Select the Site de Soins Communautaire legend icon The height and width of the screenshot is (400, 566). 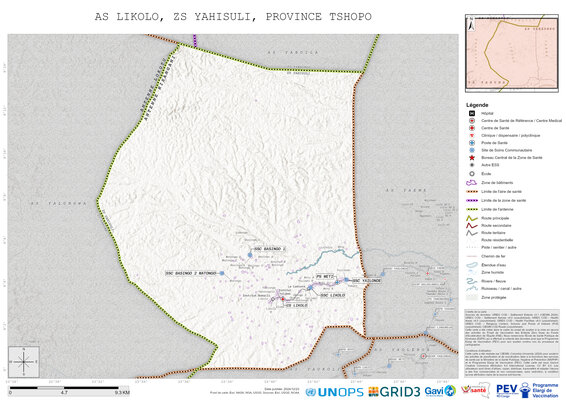pyautogui.click(x=472, y=150)
